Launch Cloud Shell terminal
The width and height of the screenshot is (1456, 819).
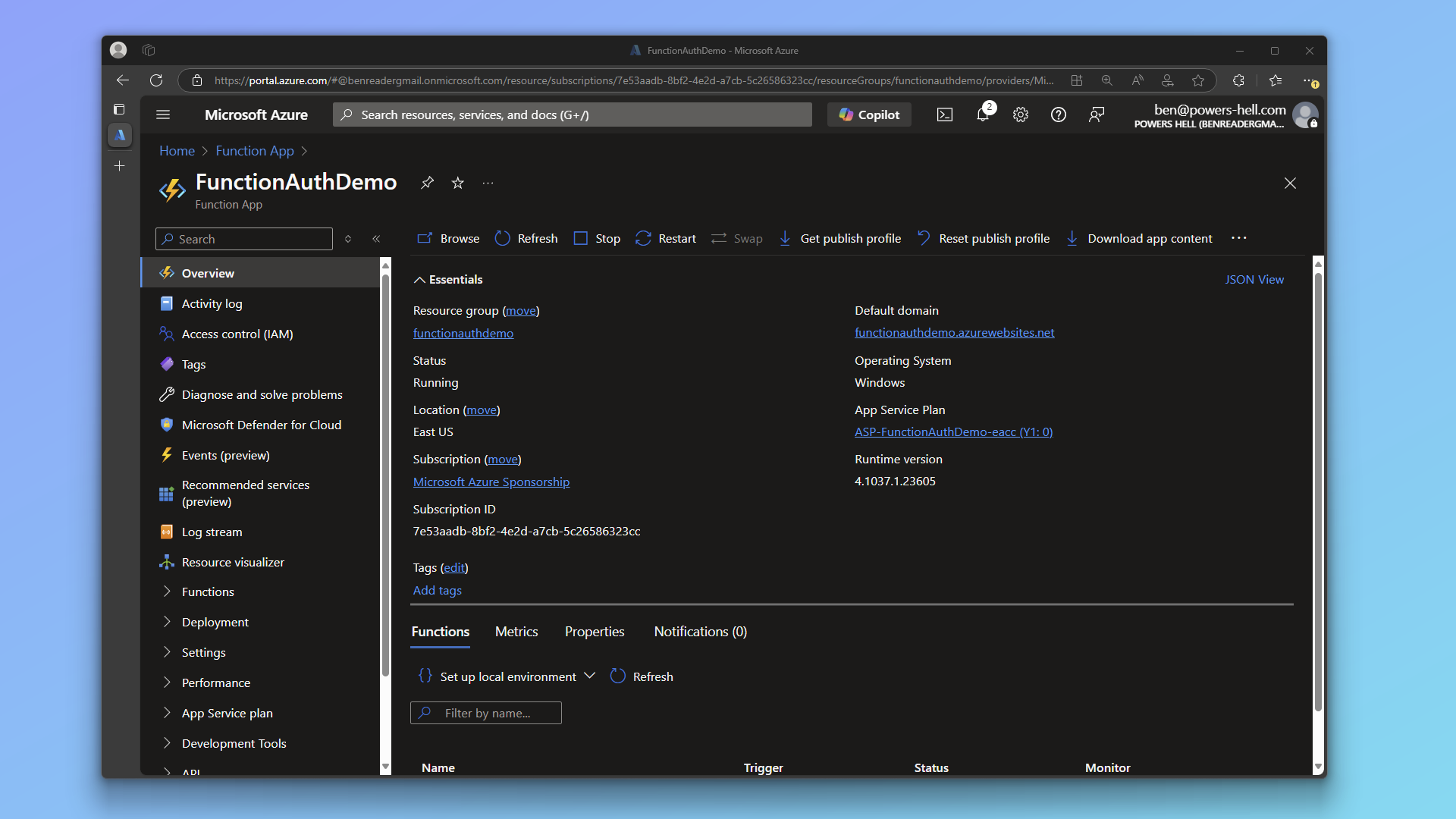944,115
